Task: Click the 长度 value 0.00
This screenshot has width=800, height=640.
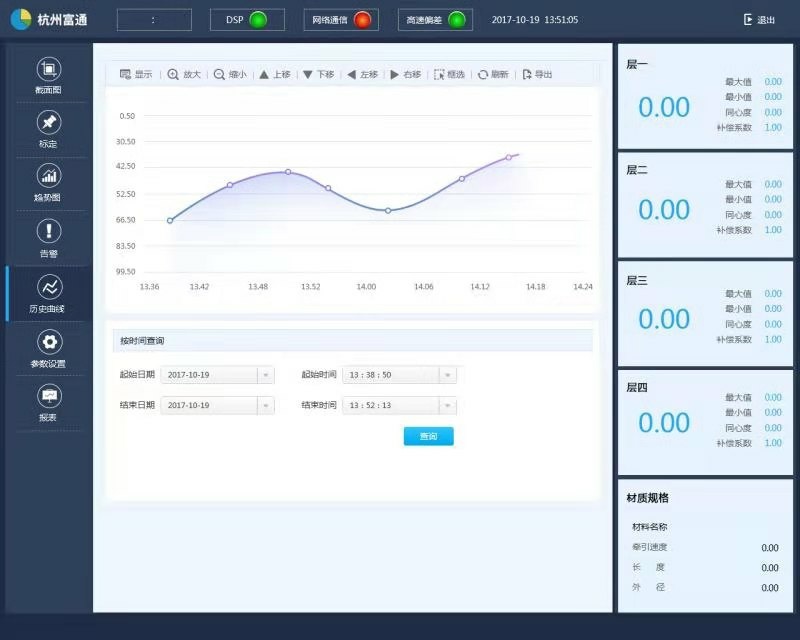Action: coord(770,568)
